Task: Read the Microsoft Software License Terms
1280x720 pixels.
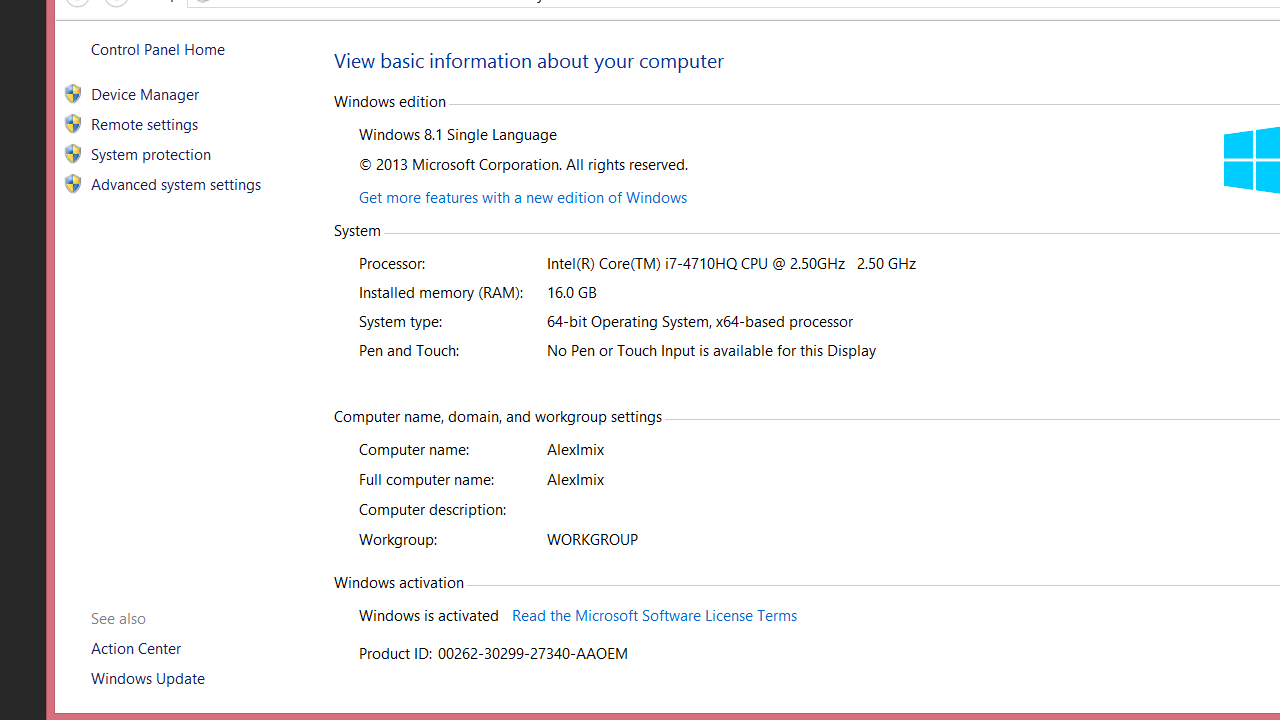Action: tap(654, 616)
